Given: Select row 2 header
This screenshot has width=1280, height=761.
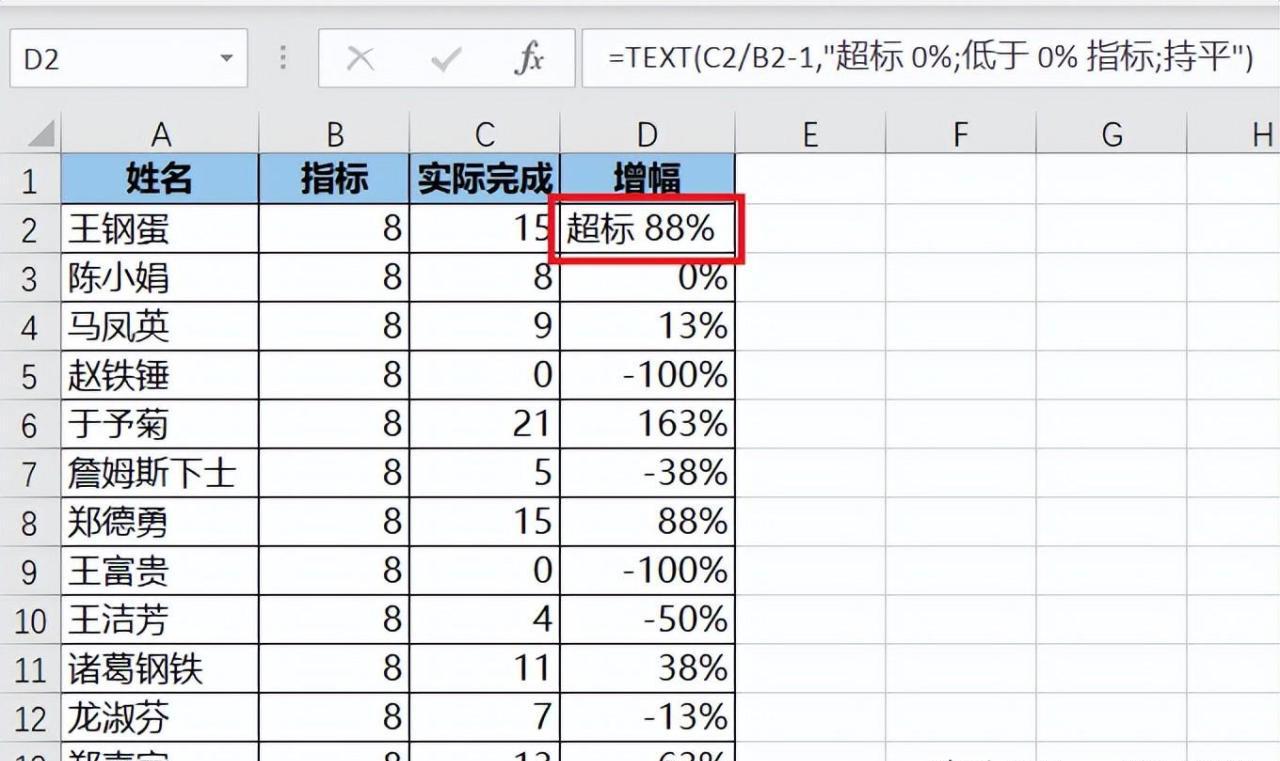Looking at the screenshot, I should [x=30, y=229].
